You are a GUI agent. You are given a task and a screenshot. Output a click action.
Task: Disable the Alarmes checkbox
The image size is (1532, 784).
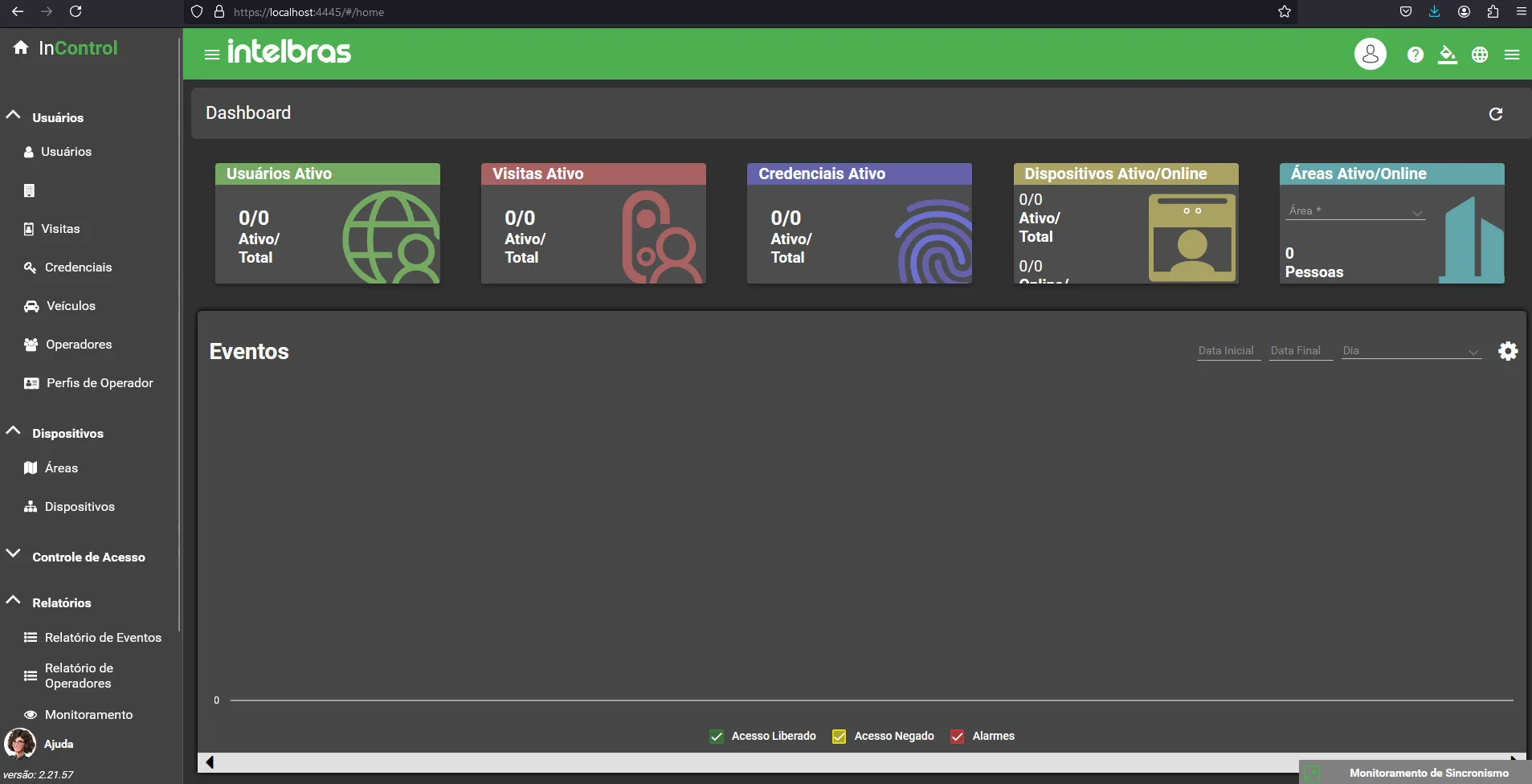coord(957,737)
